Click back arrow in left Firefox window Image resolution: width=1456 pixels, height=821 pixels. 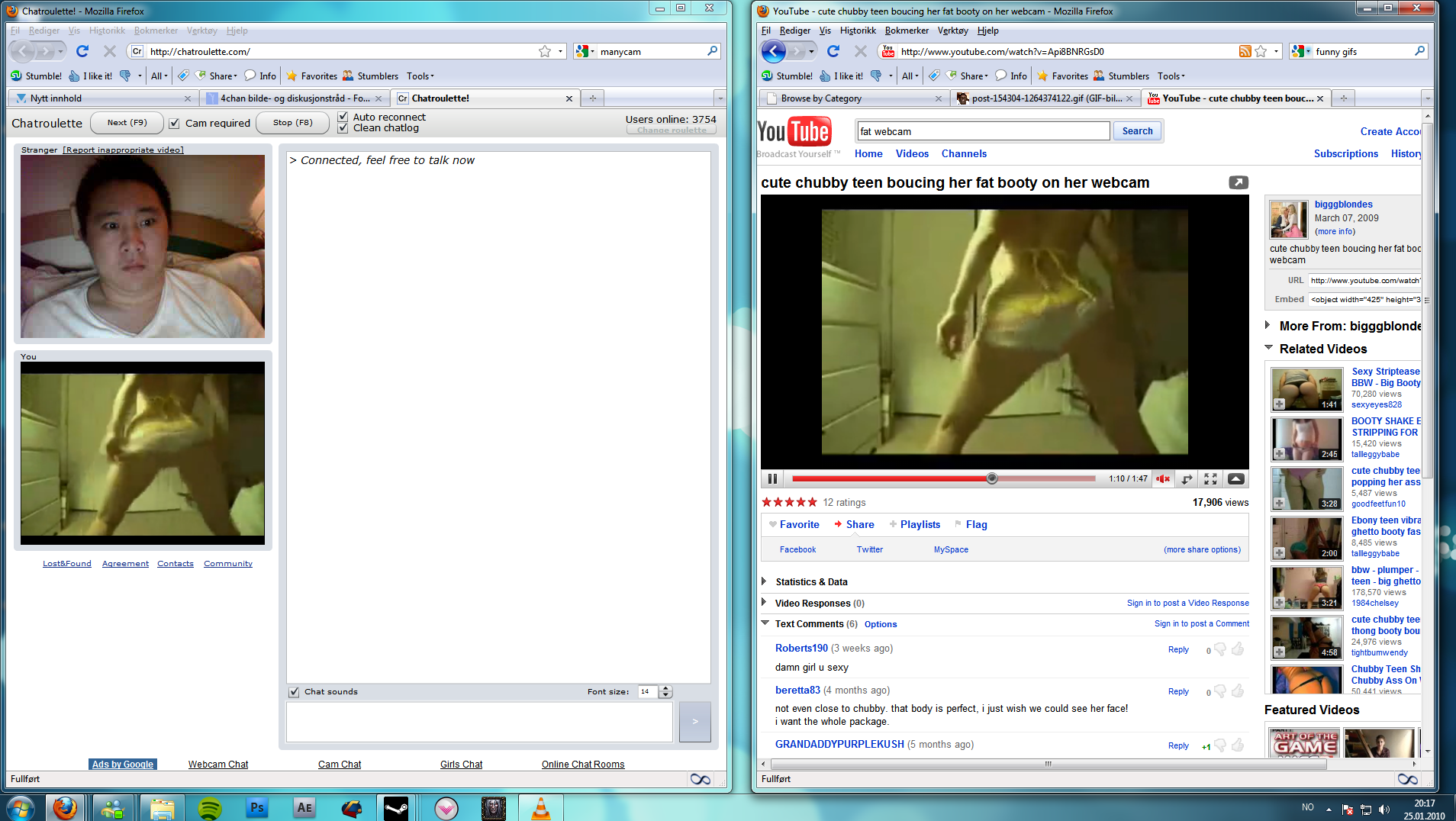point(23,51)
